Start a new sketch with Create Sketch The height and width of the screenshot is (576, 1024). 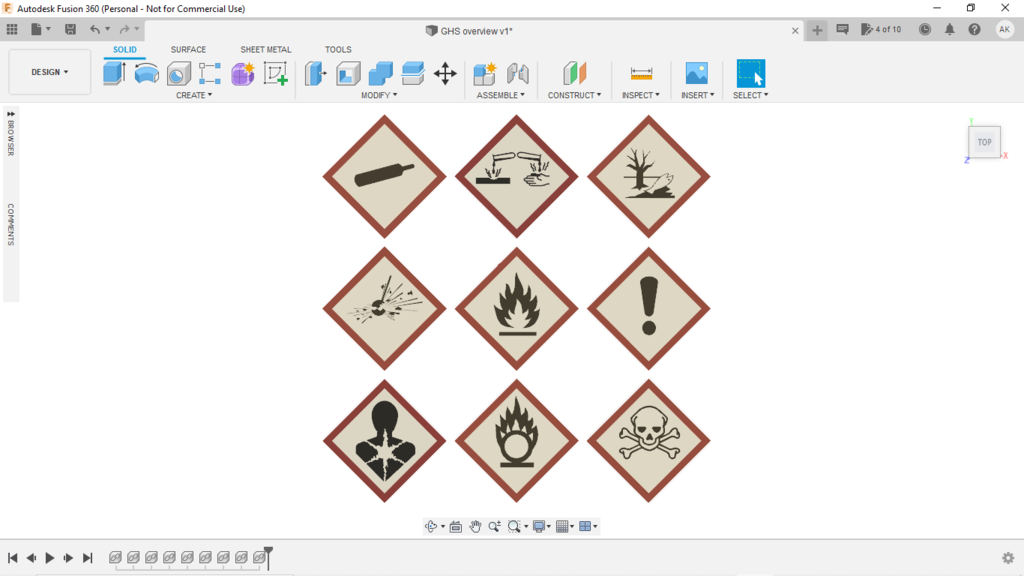point(275,74)
